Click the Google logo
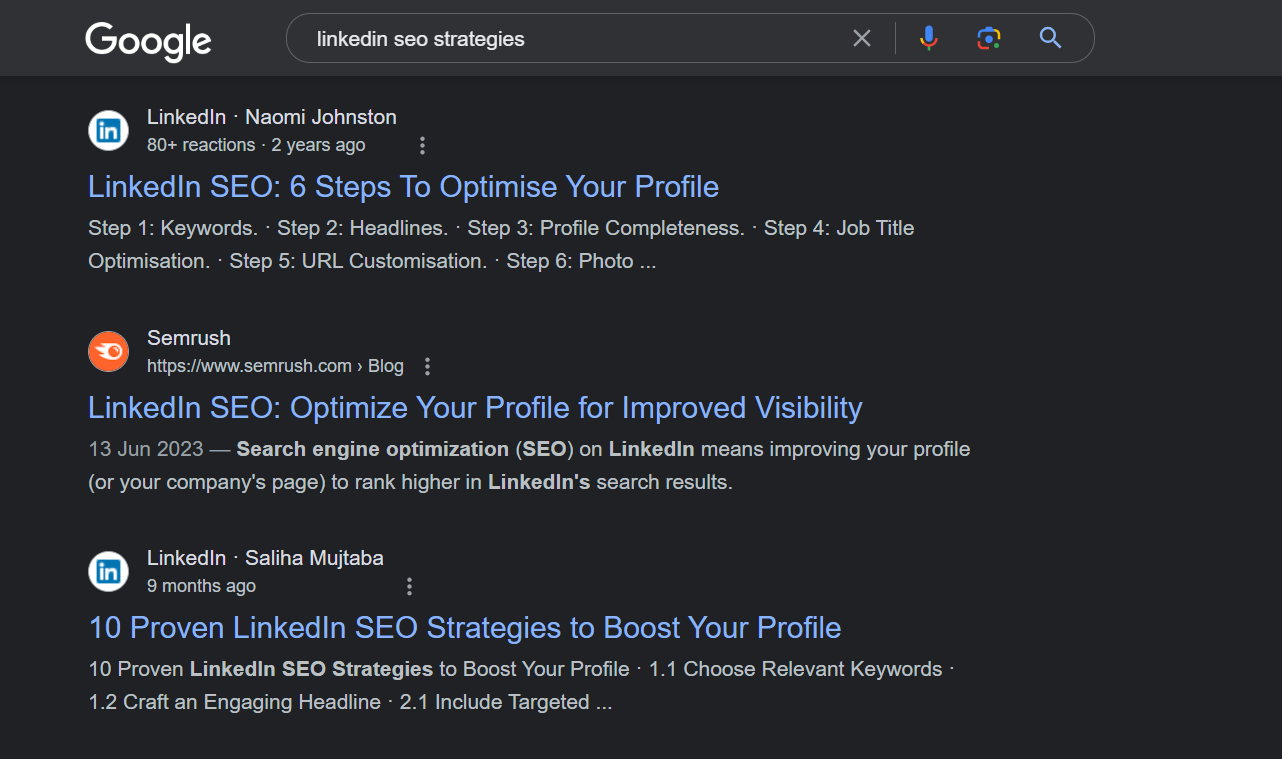1282x759 pixels. coord(147,41)
